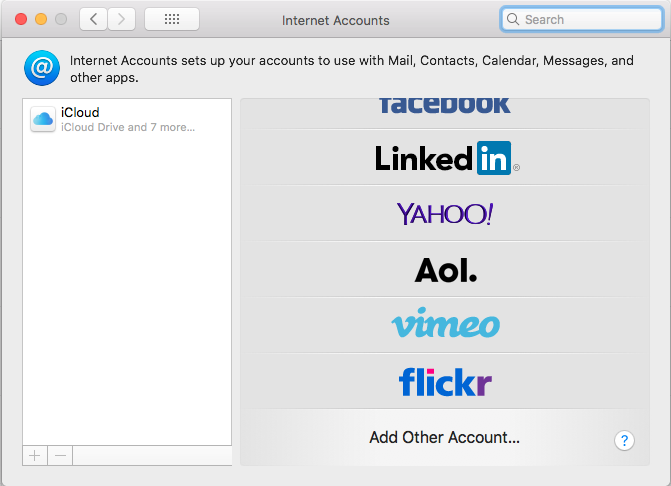Click Add Other Account…
The height and width of the screenshot is (486, 671).
tap(444, 437)
